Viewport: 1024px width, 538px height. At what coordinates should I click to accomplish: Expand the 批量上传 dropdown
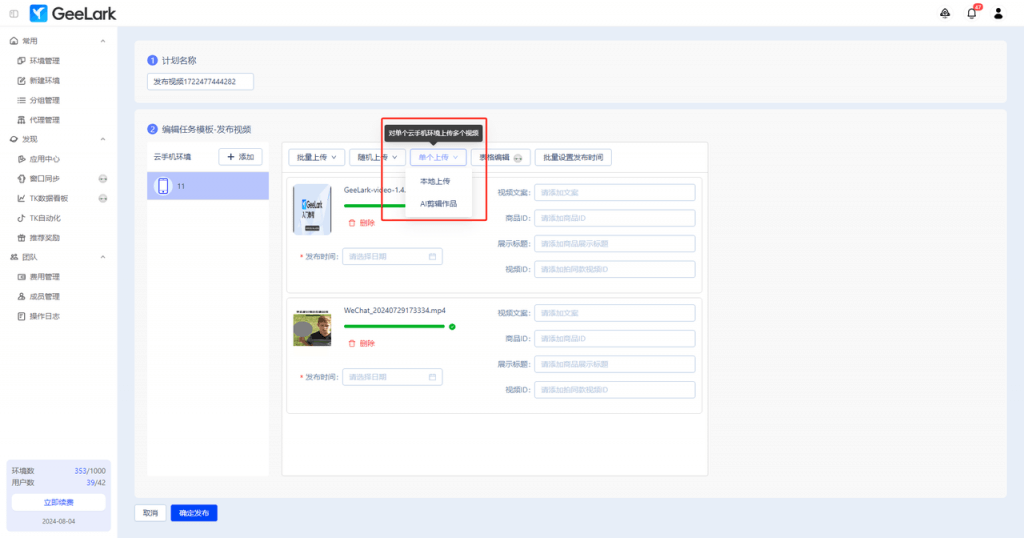[x=317, y=157]
